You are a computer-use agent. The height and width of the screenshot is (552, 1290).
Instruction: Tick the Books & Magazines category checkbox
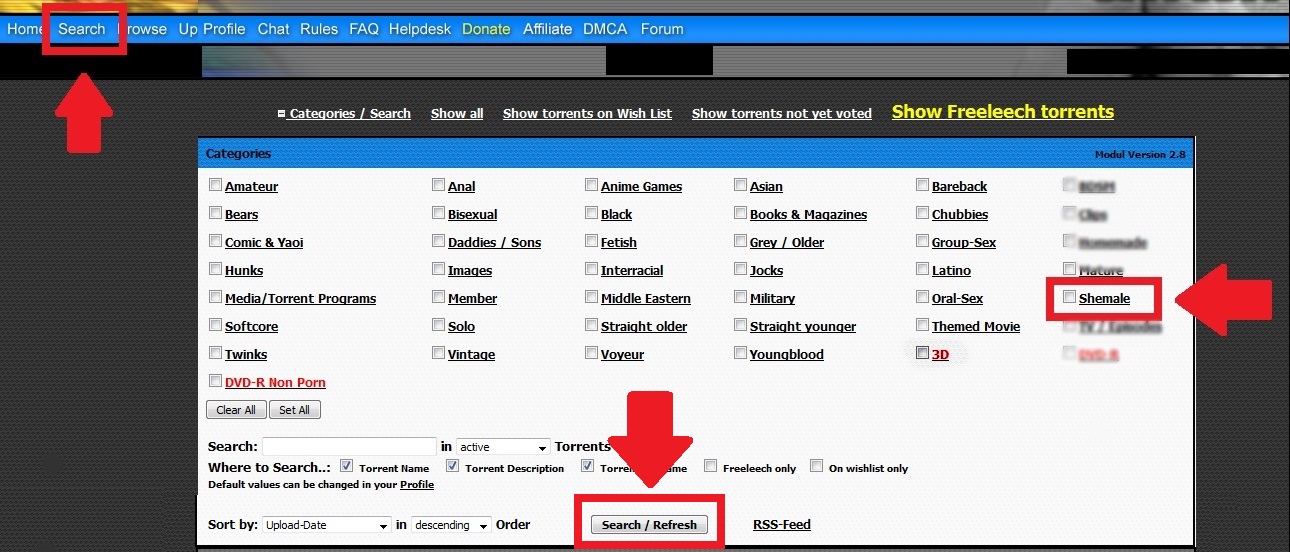740,213
